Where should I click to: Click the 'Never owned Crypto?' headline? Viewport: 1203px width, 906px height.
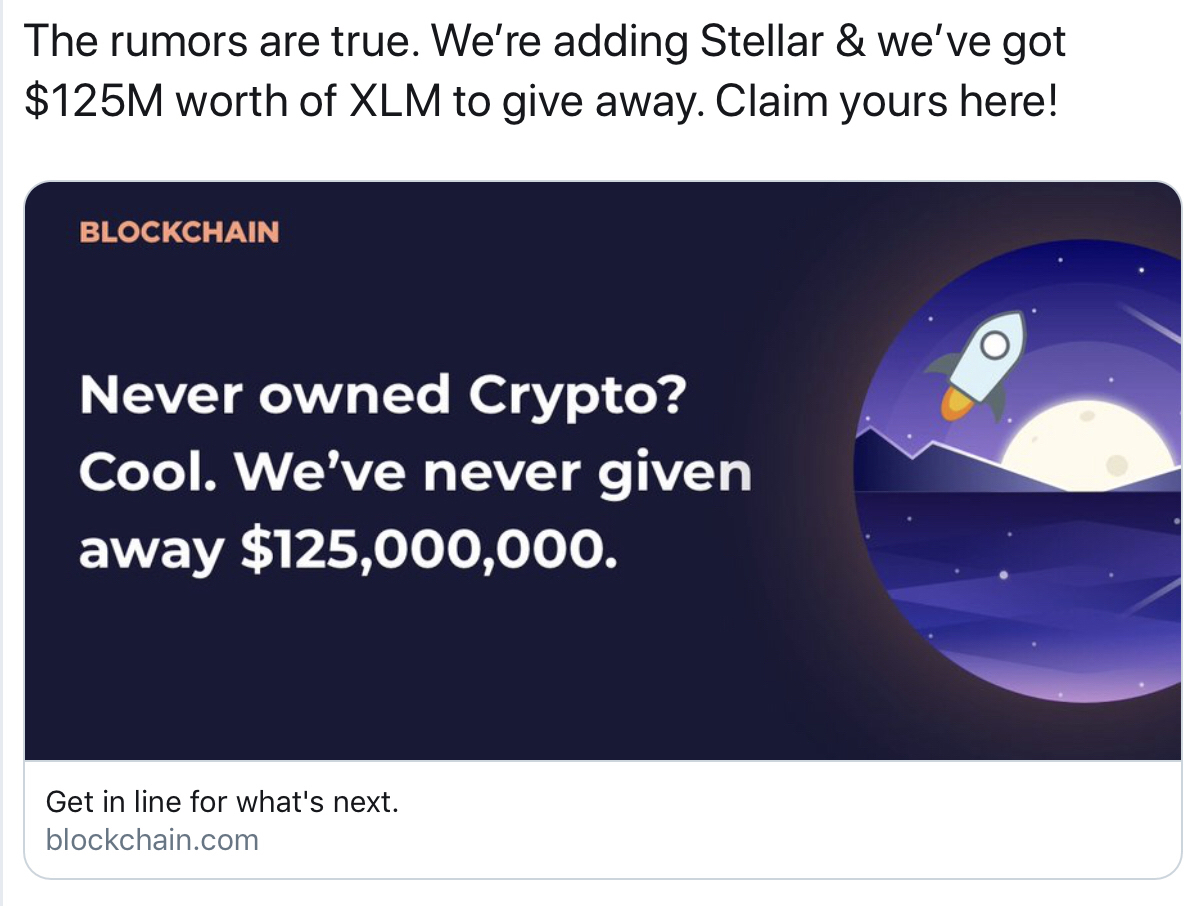tap(382, 397)
